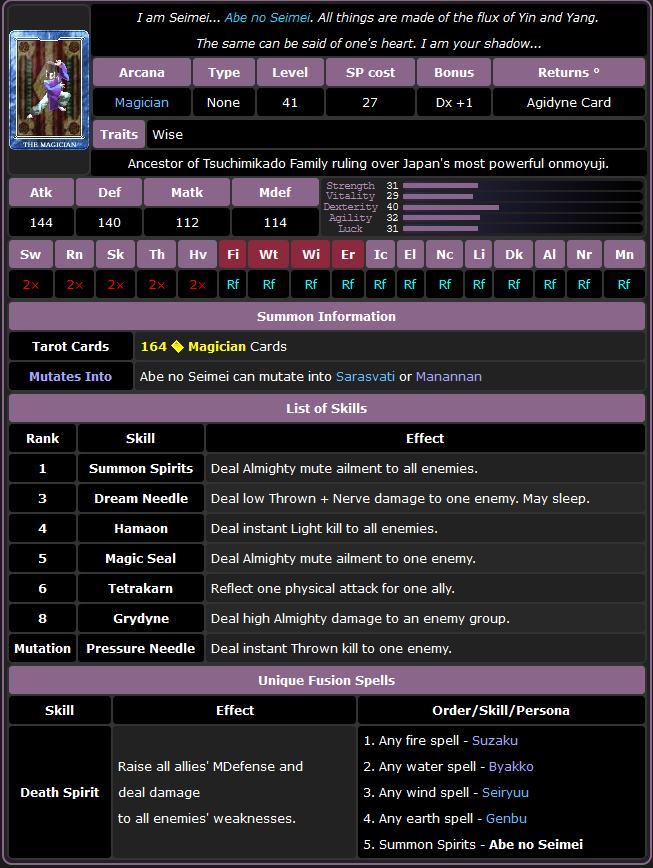Go to the Seiryuu persona page
The image size is (653, 868).
pyautogui.click(x=505, y=793)
